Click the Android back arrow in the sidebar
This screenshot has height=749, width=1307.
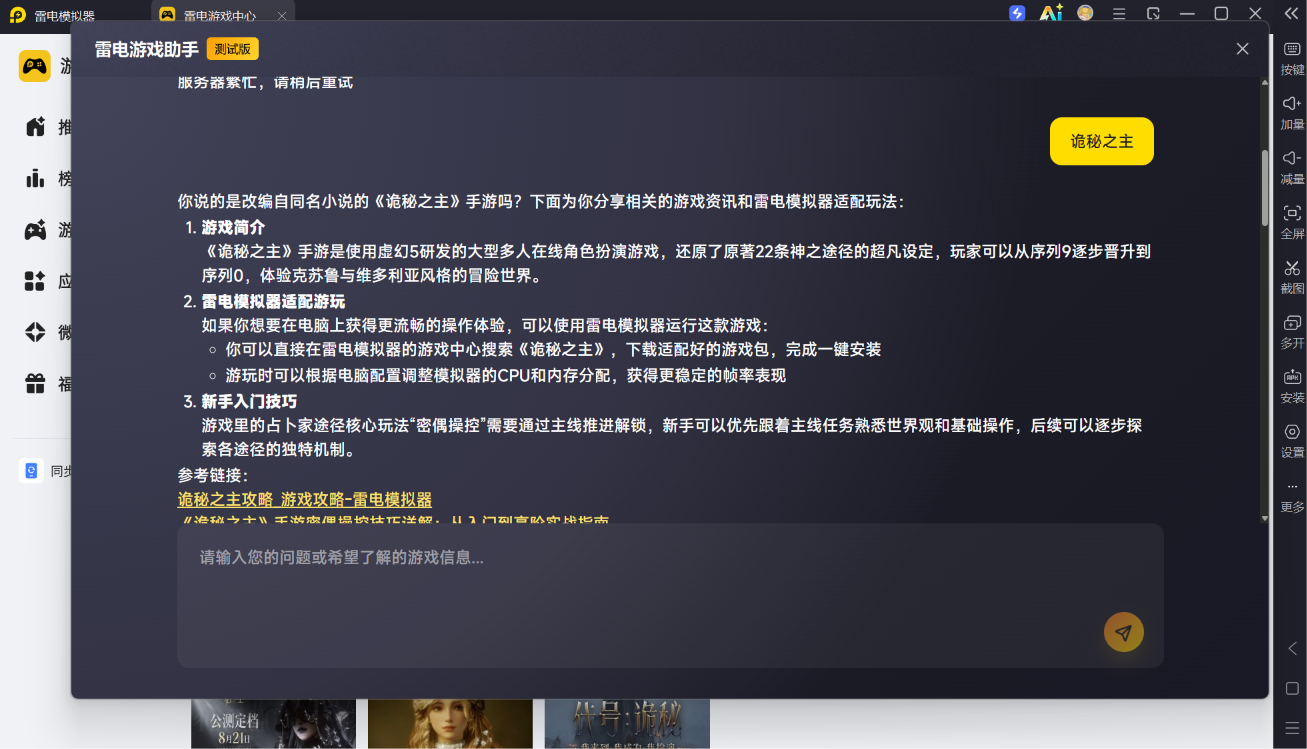tap(1292, 648)
